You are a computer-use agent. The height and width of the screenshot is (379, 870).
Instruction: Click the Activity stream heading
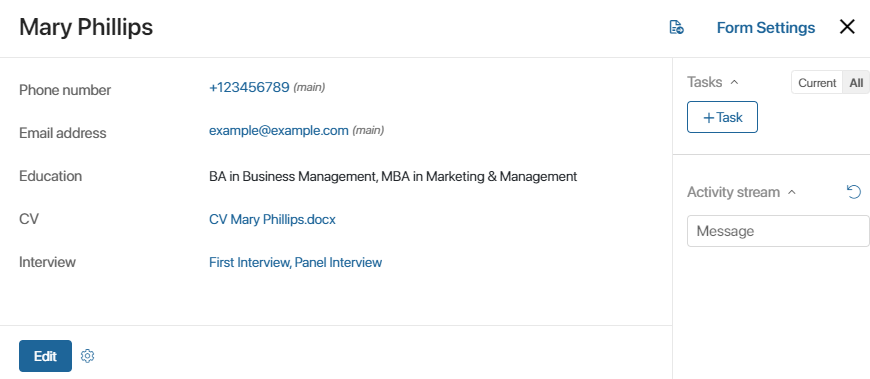click(x=734, y=192)
